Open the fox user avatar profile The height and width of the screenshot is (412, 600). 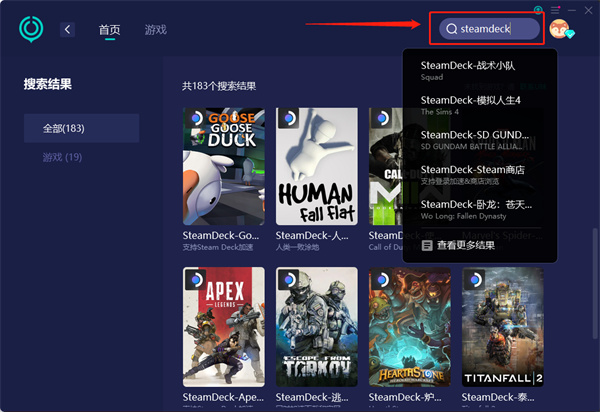coord(560,29)
